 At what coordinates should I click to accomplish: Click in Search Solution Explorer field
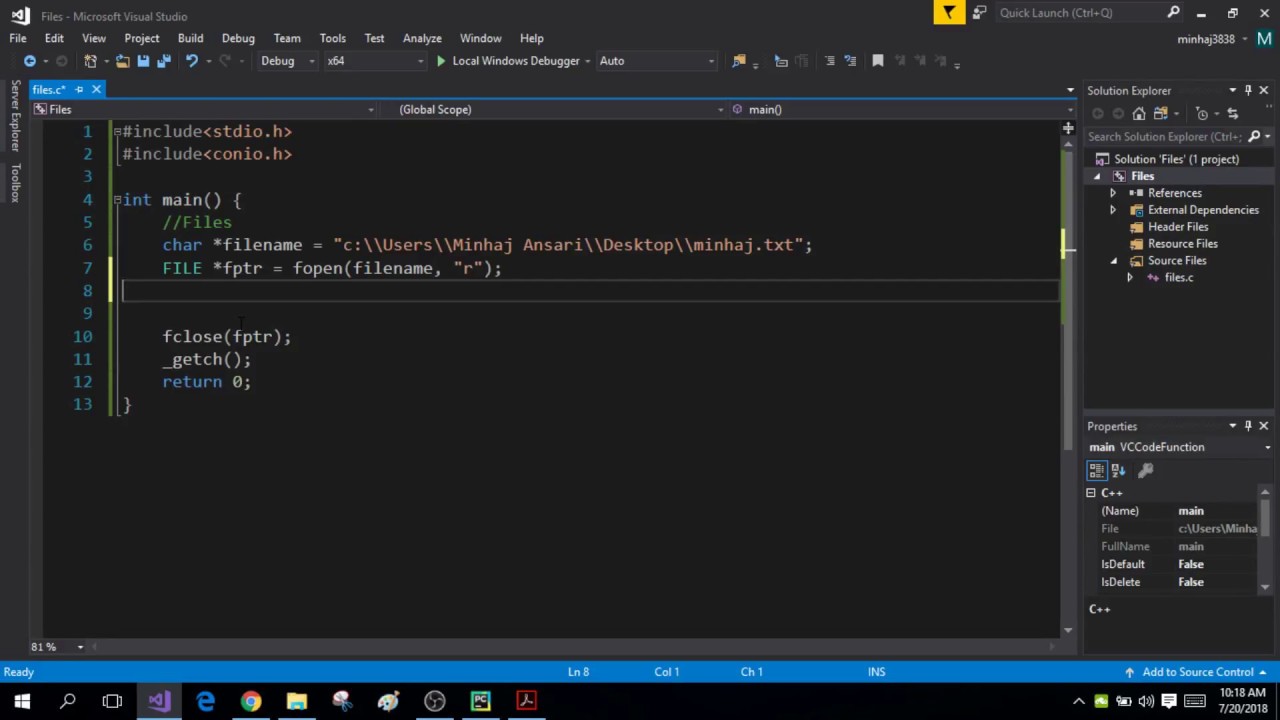coord(1164,137)
